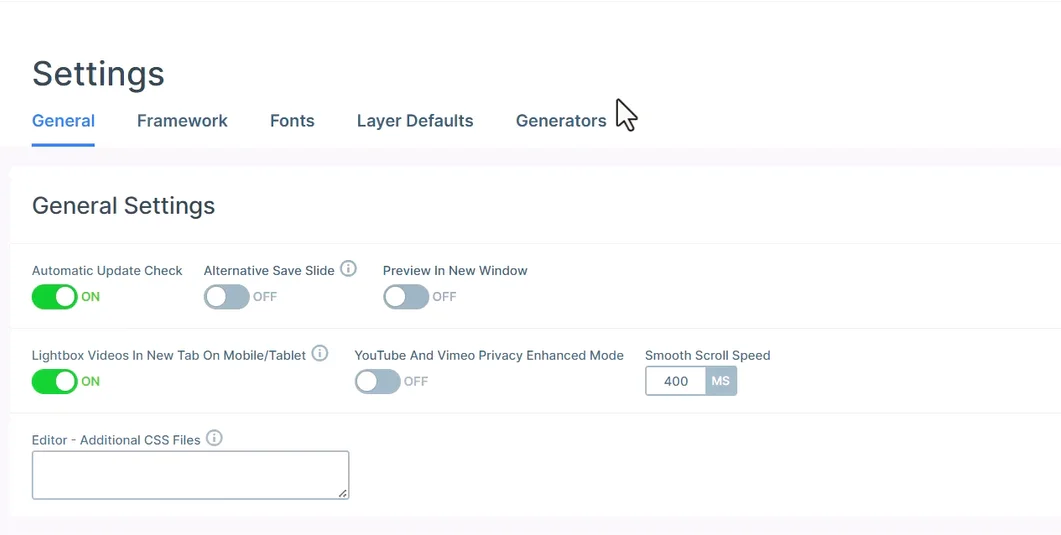This screenshot has height=535, width=1061.
Task: Open the Generators tab
Action: tap(561, 121)
